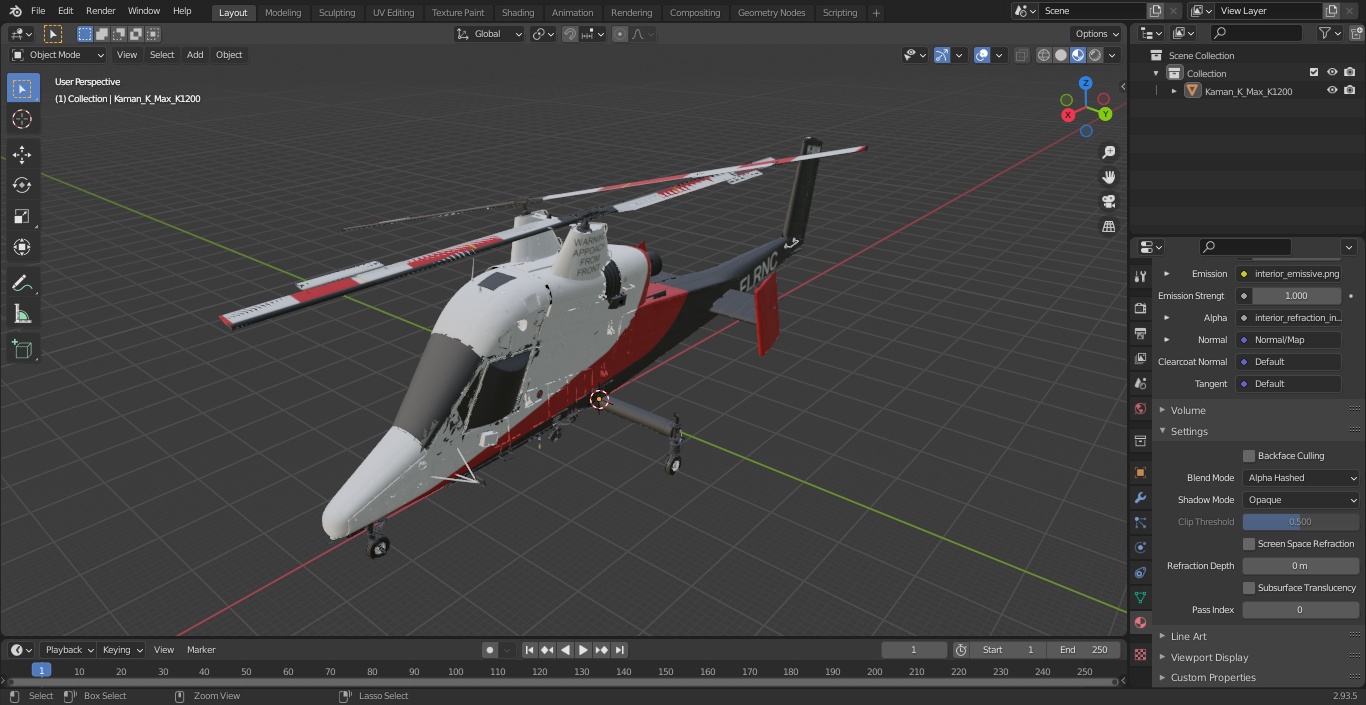Screen dimensions: 1366x705
Task: Open the Material properties tab
Action: pyautogui.click(x=1140, y=622)
